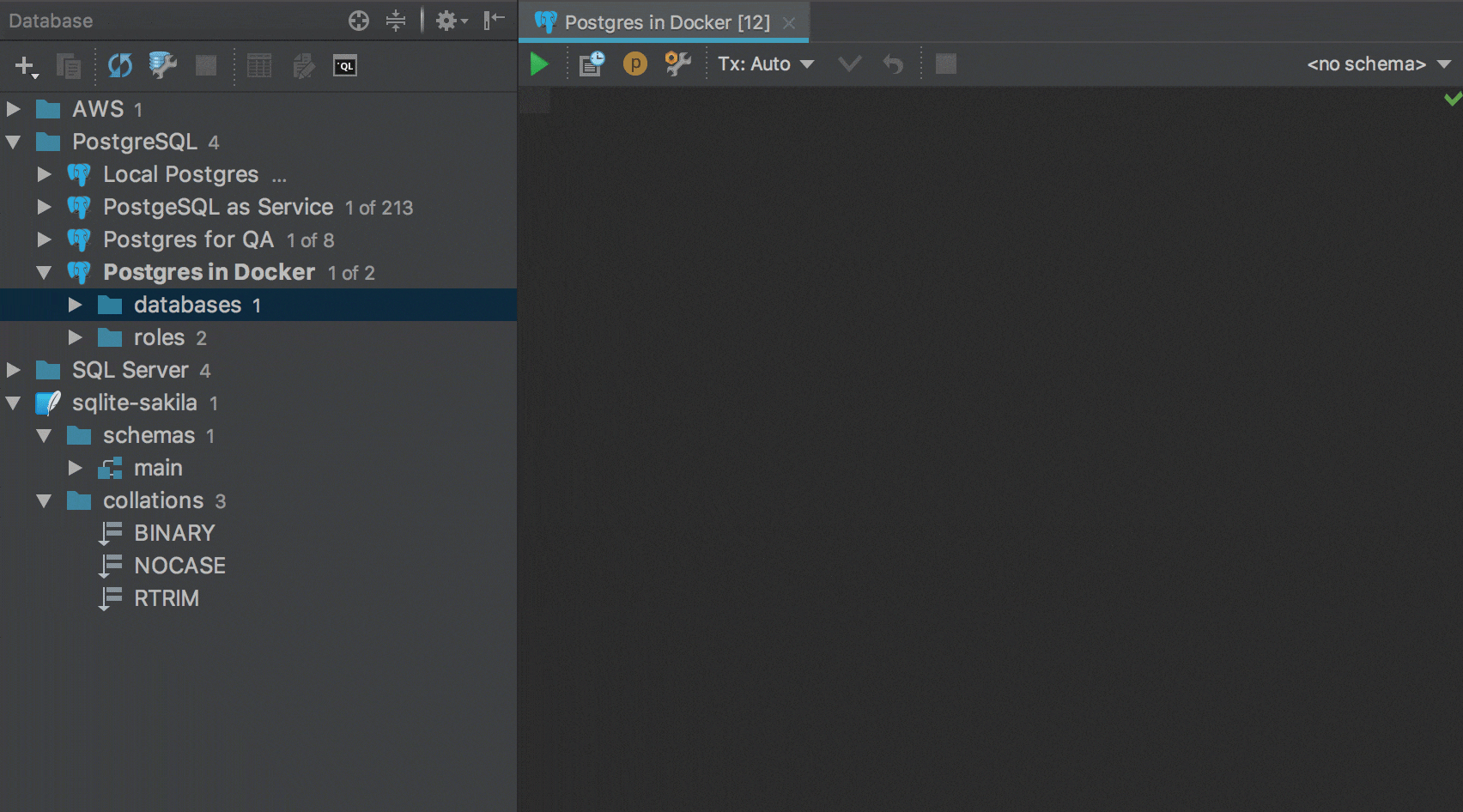Collapse the Postgres in Docker connection
1463x812 pixels.
pos(44,272)
